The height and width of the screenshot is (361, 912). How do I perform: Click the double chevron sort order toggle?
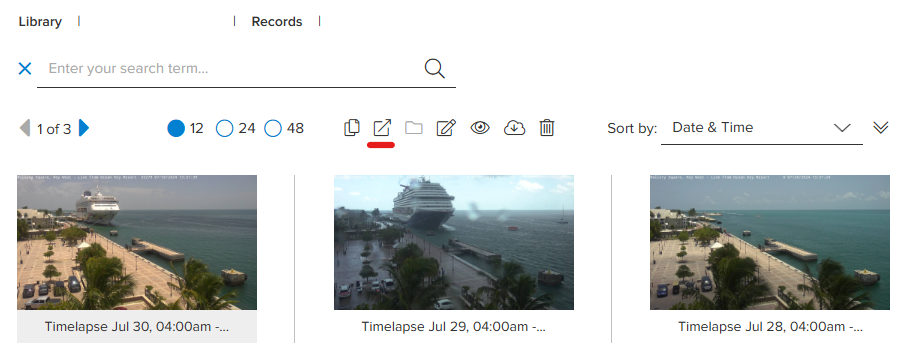coord(881,127)
